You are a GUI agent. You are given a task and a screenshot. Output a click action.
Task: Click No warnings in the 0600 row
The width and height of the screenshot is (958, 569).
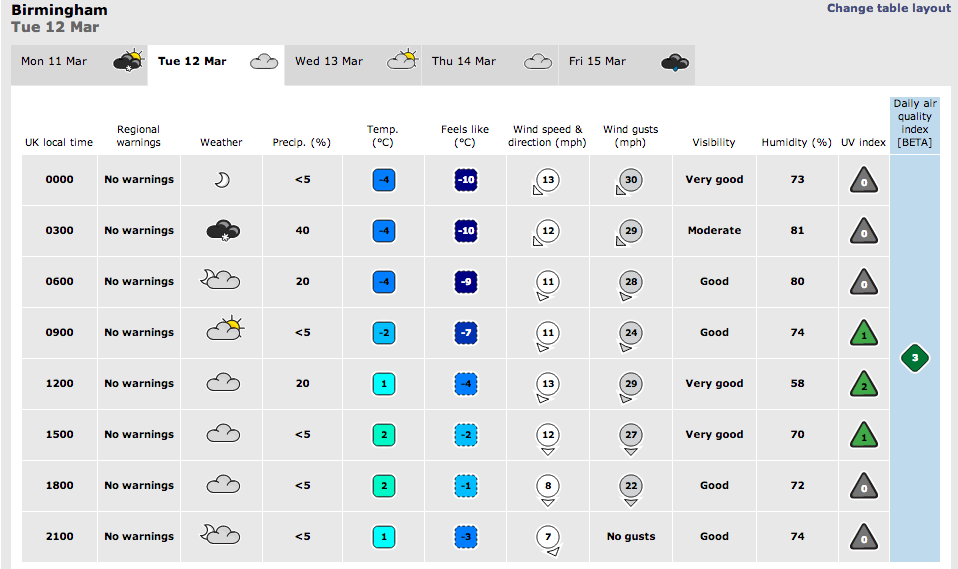coord(139,281)
